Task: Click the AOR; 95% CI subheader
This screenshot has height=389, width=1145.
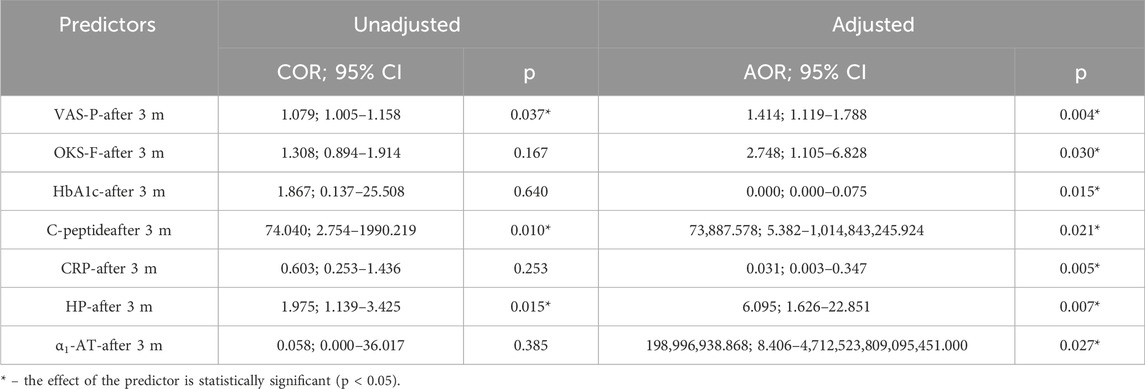Action: (x=805, y=74)
